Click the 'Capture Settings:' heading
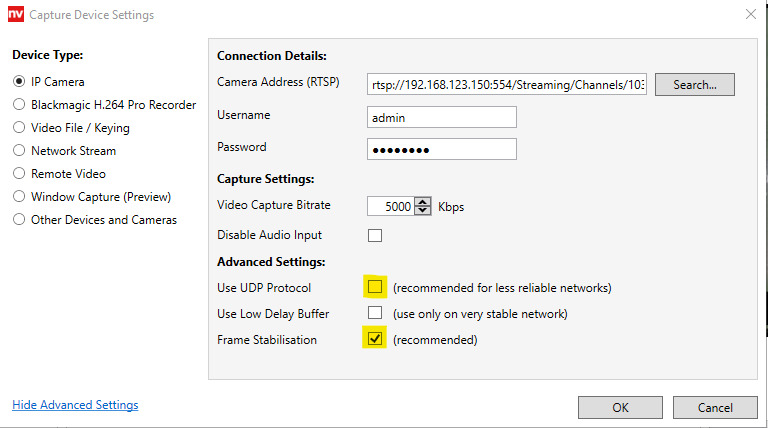Image resolution: width=768 pixels, height=428 pixels. (265, 179)
